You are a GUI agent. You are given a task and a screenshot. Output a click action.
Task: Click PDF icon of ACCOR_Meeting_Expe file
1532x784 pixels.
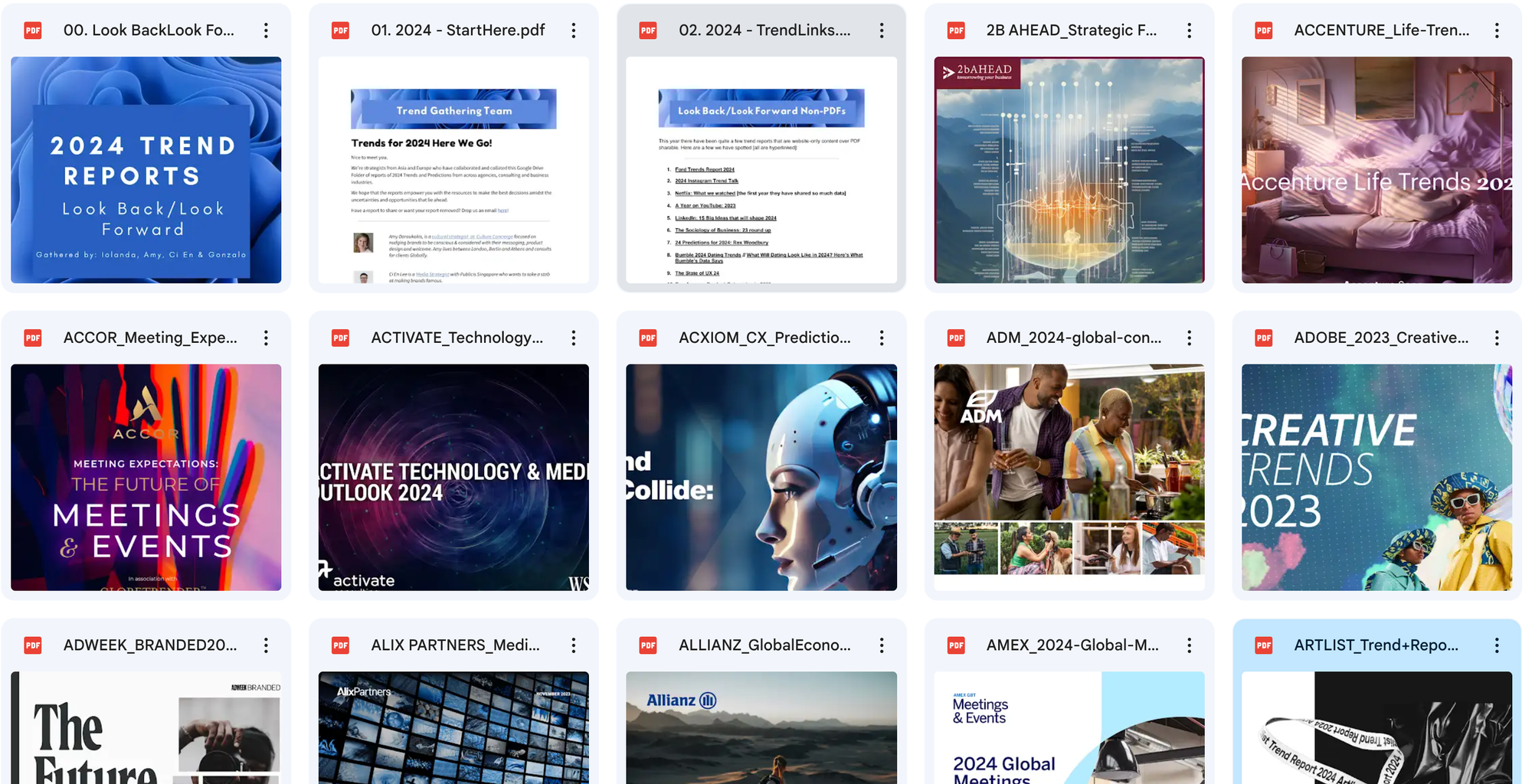33,338
